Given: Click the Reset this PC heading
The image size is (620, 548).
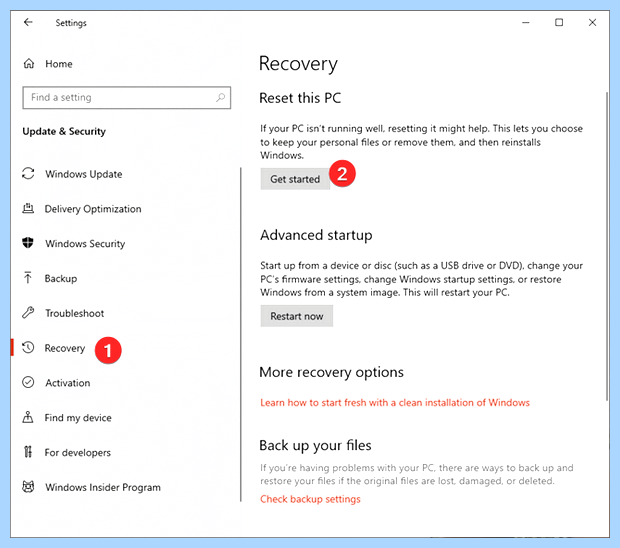Looking at the screenshot, I should tap(300, 98).
